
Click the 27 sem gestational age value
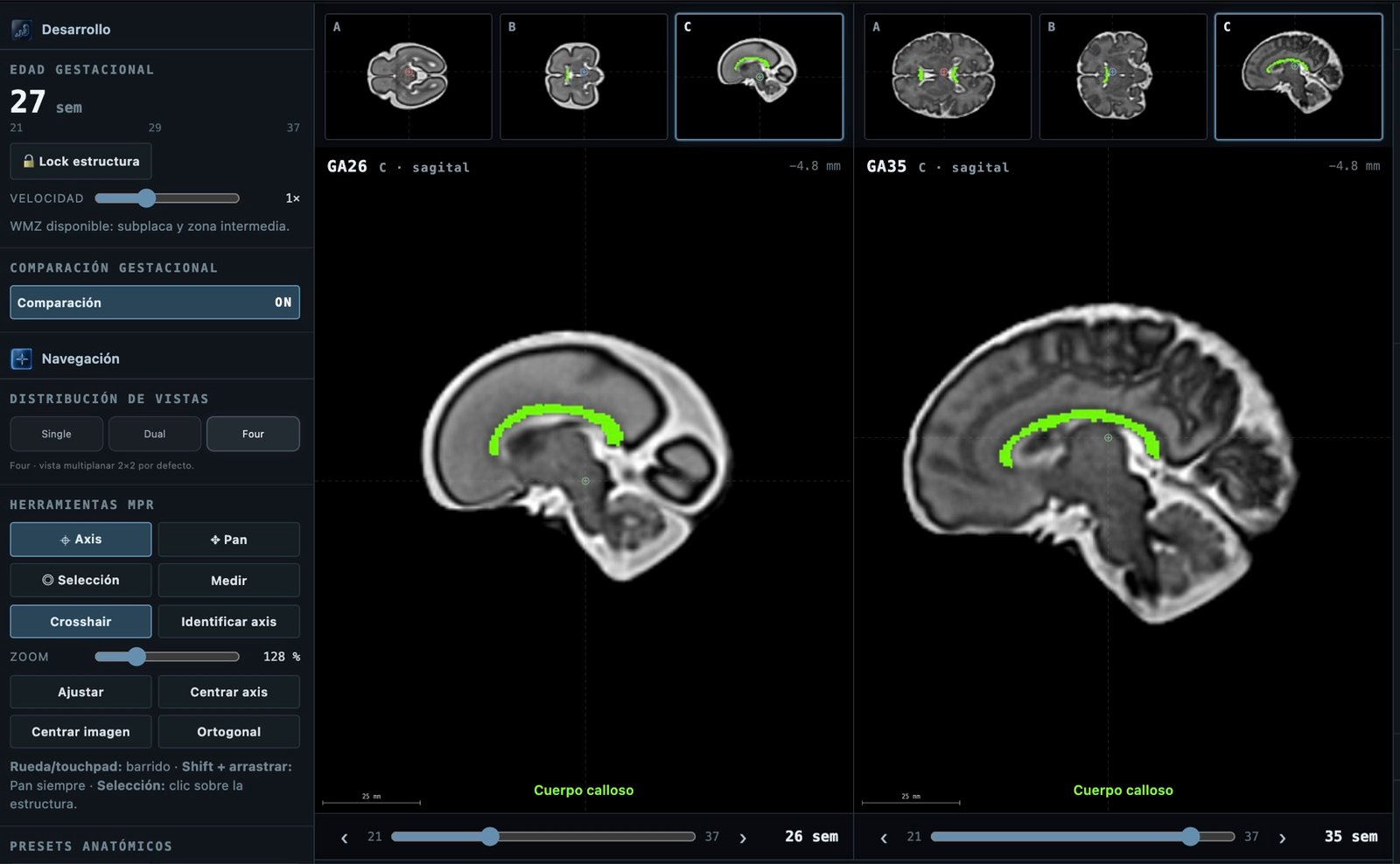45,103
